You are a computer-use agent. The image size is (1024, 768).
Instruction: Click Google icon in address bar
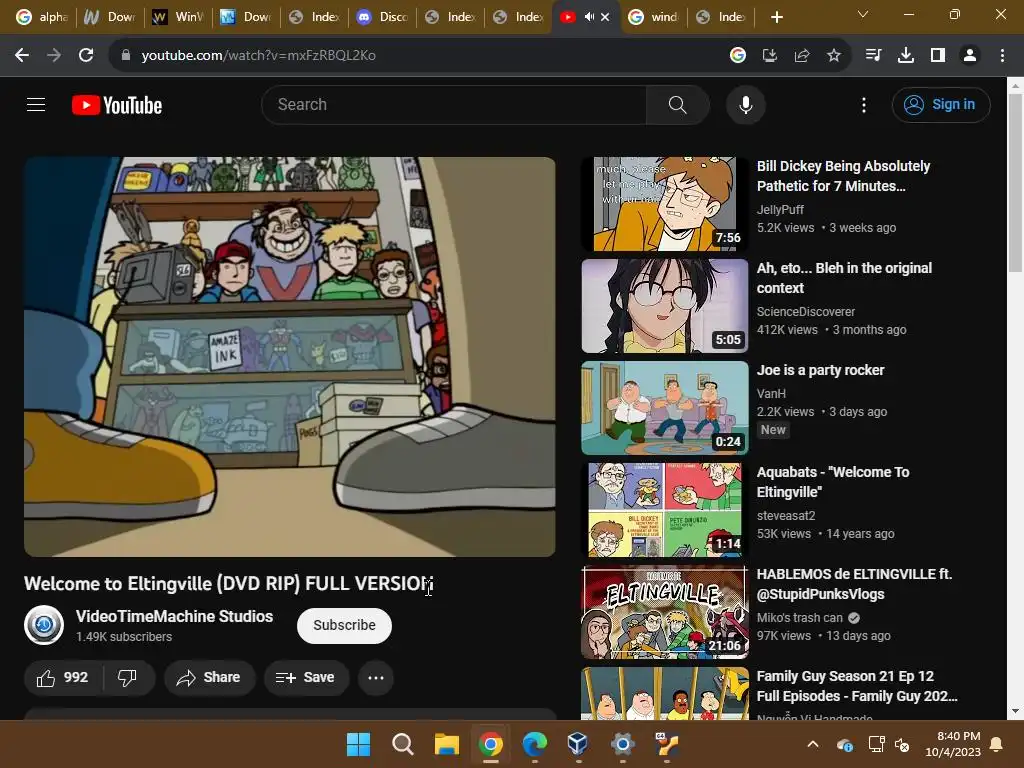click(738, 56)
